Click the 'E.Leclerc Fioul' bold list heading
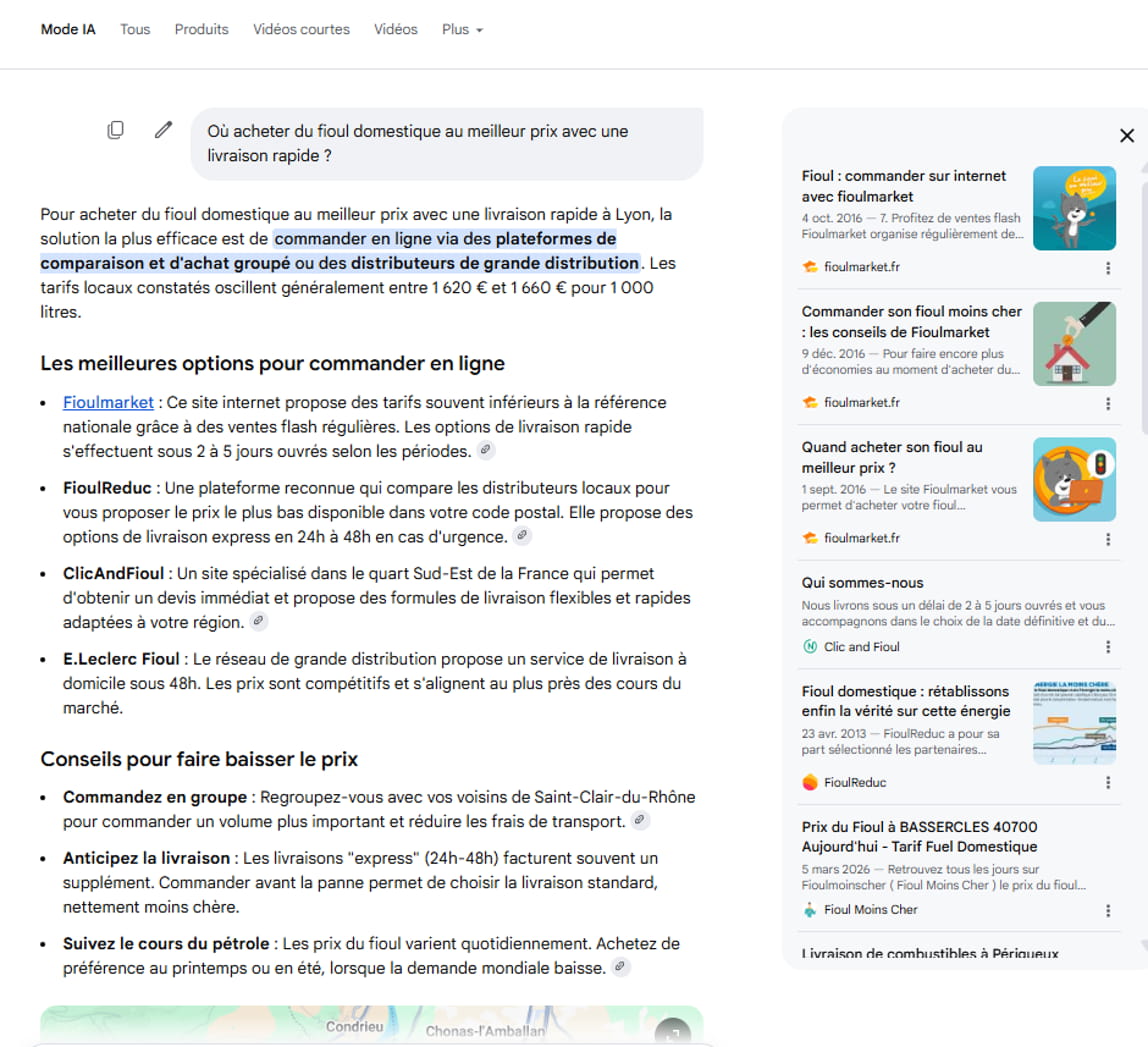The height and width of the screenshot is (1047, 1148). (x=121, y=658)
